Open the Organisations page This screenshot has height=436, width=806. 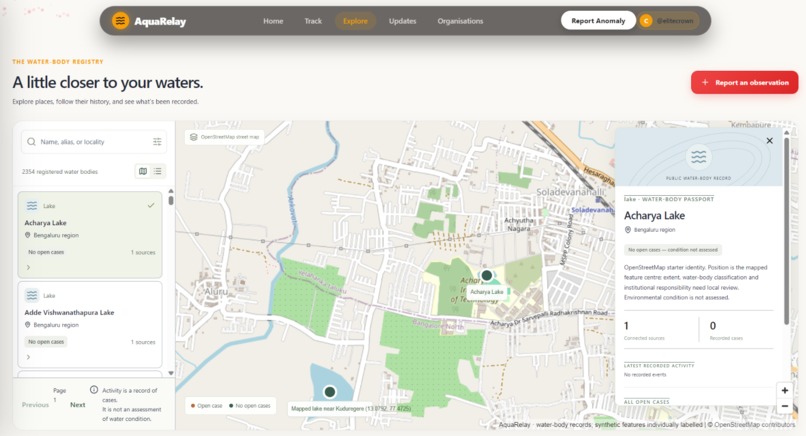point(460,21)
